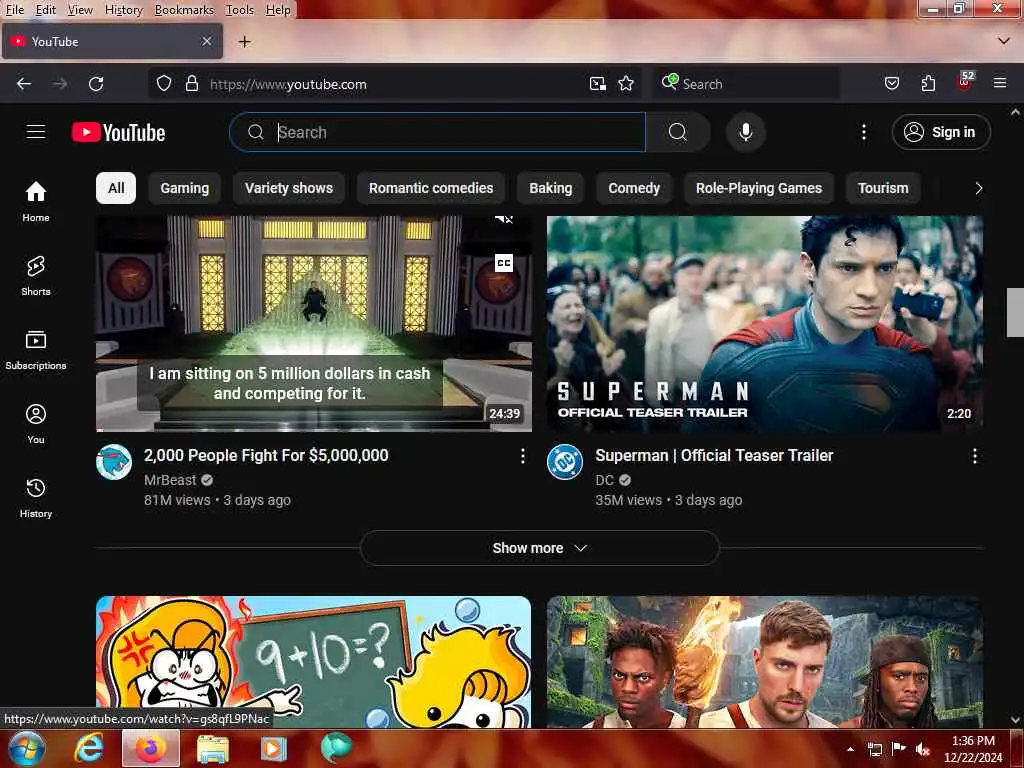The height and width of the screenshot is (768, 1024).
Task: Show hidden system tray icons
Action: point(850,748)
